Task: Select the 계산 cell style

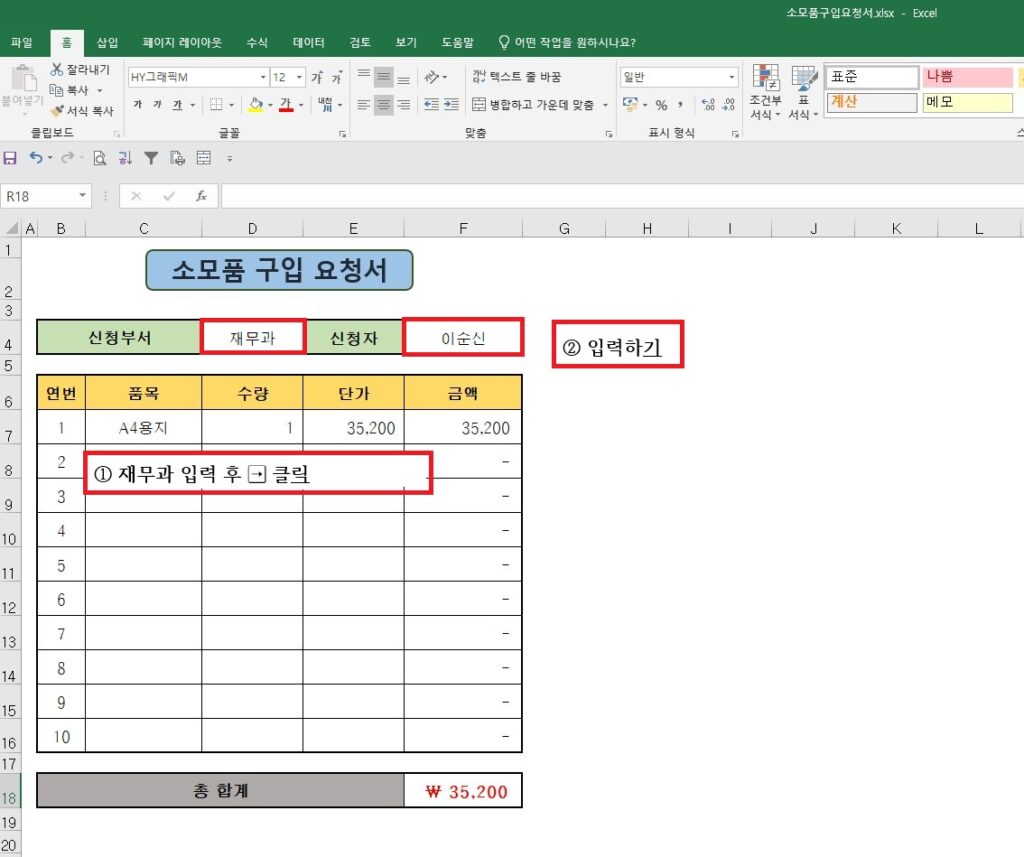Action: pos(871,103)
